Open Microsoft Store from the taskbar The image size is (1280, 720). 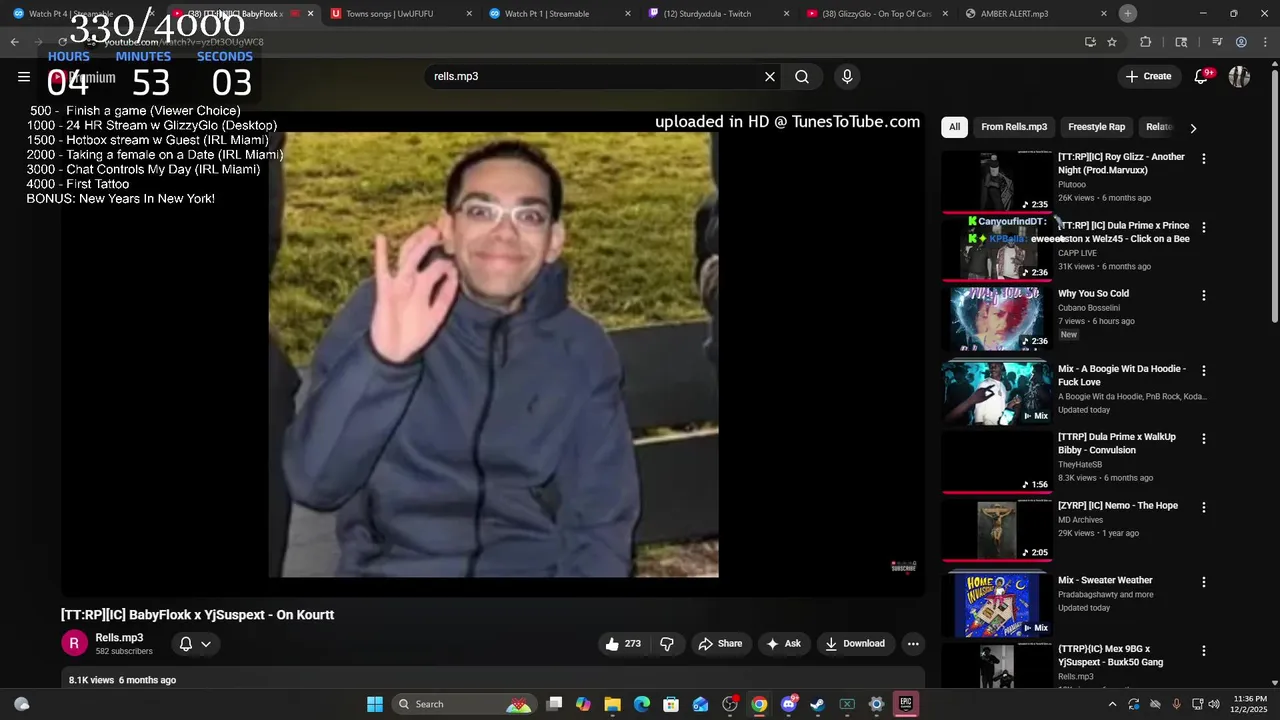671,704
